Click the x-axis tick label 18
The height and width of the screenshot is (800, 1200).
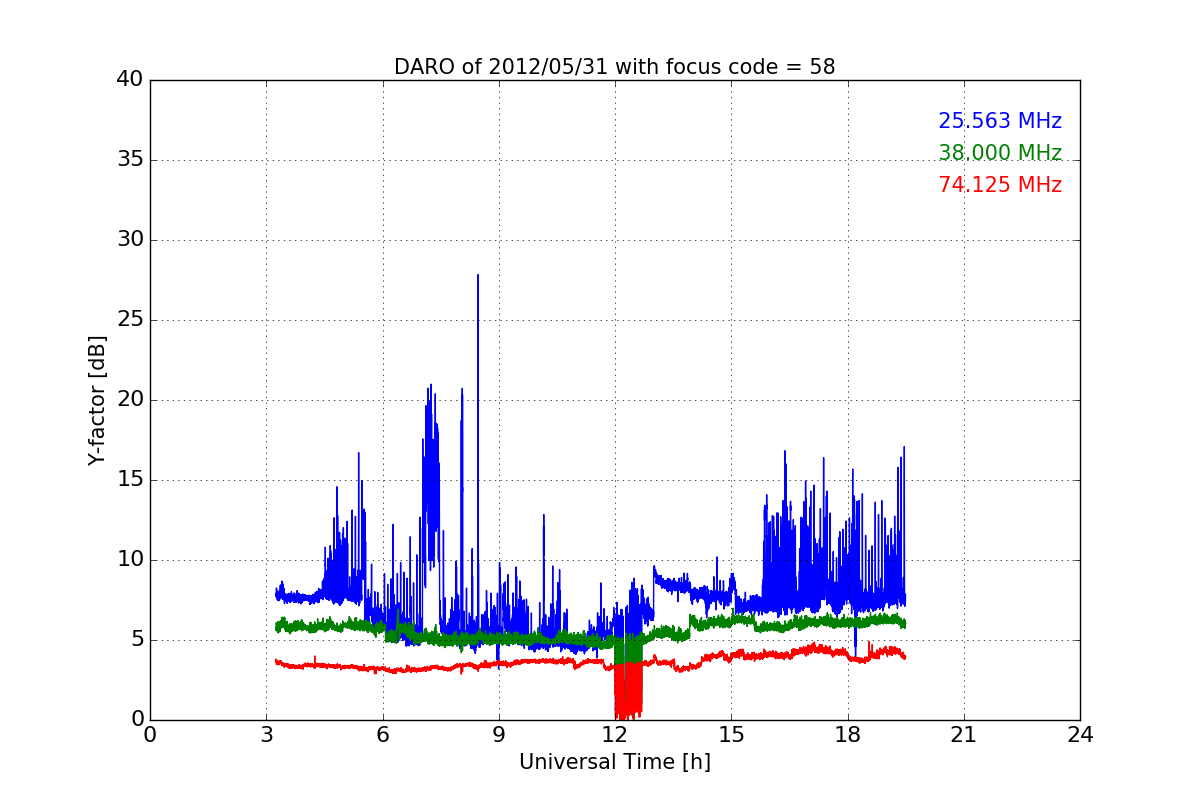coord(847,735)
